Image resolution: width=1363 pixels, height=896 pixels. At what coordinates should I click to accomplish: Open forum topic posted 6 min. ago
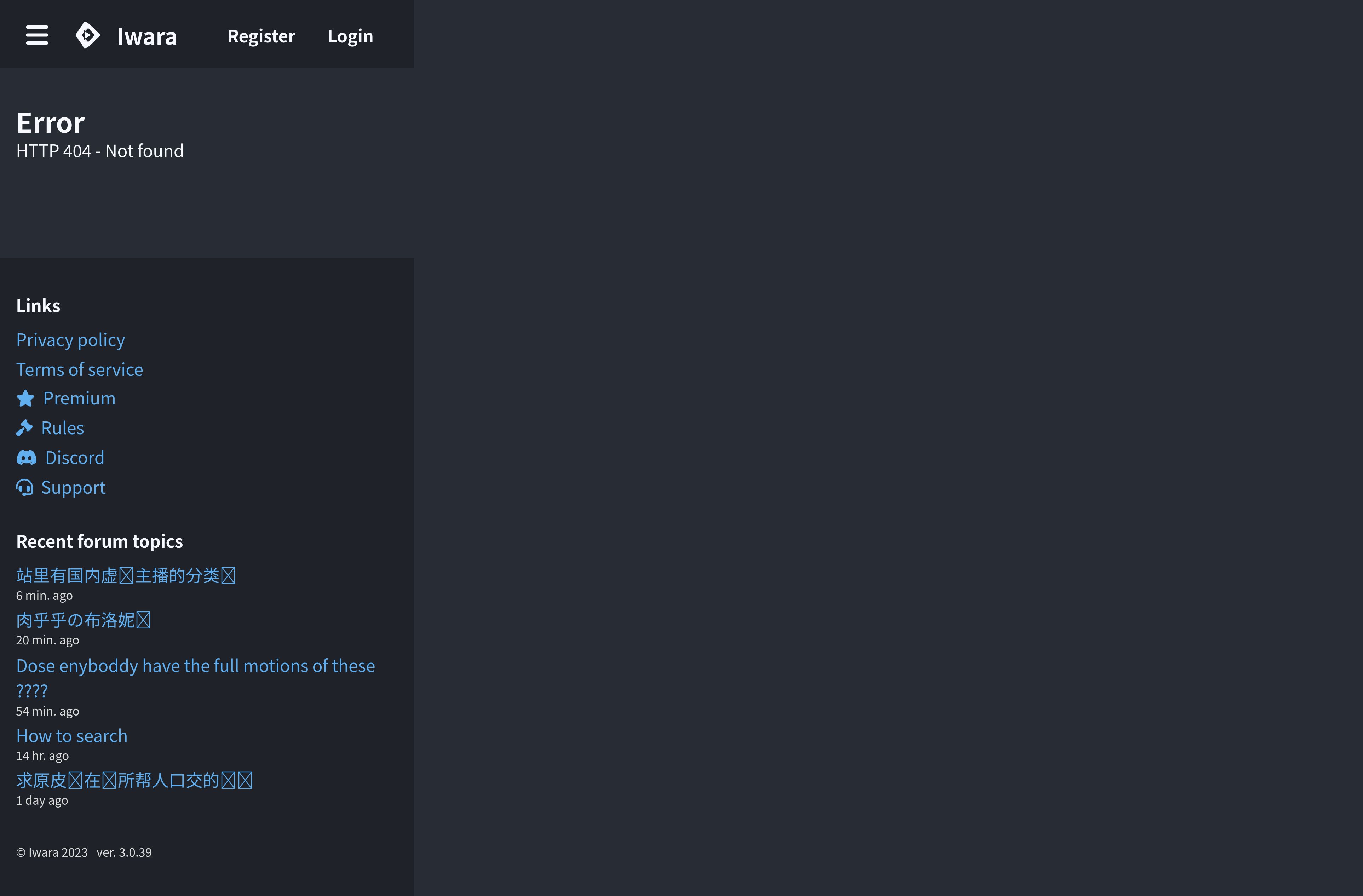point(125,575)
